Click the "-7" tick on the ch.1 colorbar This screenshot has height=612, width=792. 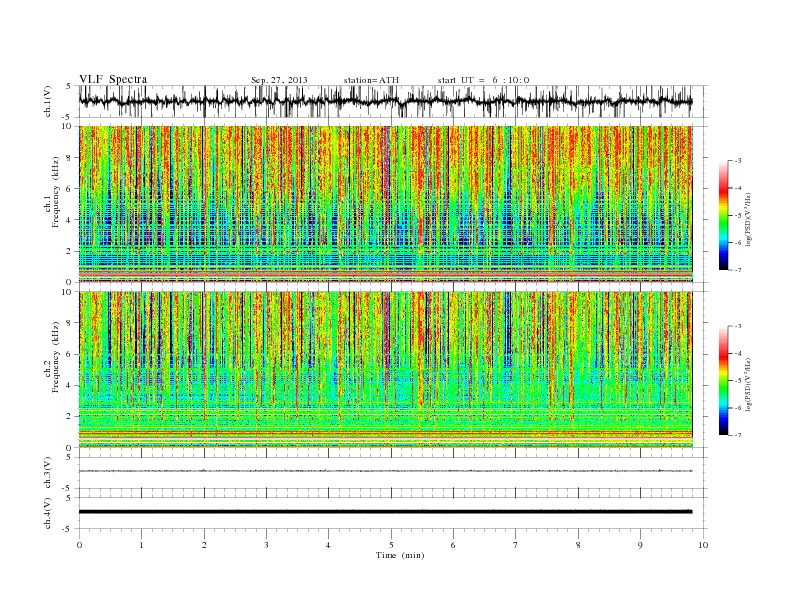[x=738, y=270]
